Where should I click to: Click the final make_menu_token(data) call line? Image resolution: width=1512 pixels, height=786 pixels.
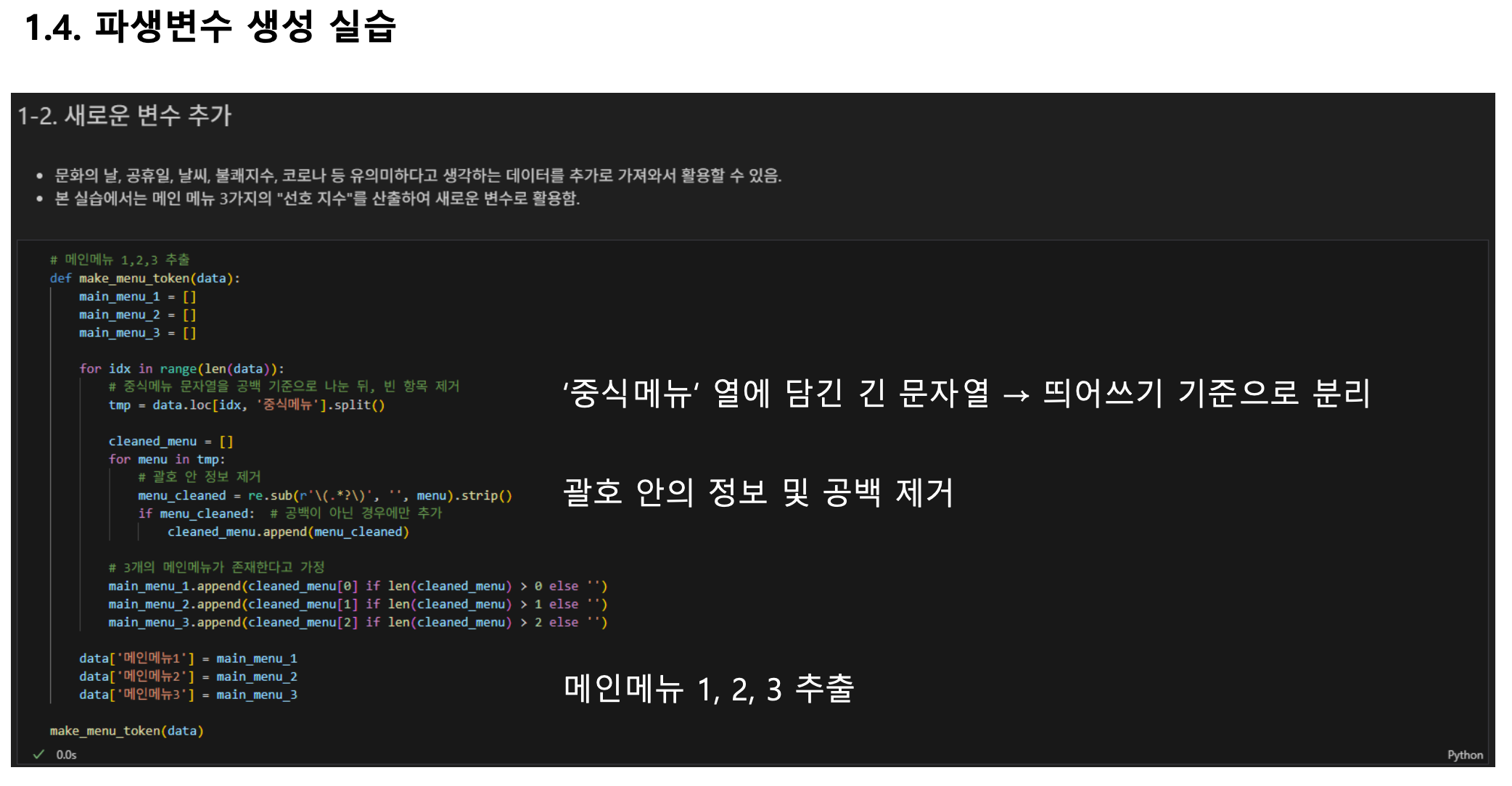(x=126, y=731)
